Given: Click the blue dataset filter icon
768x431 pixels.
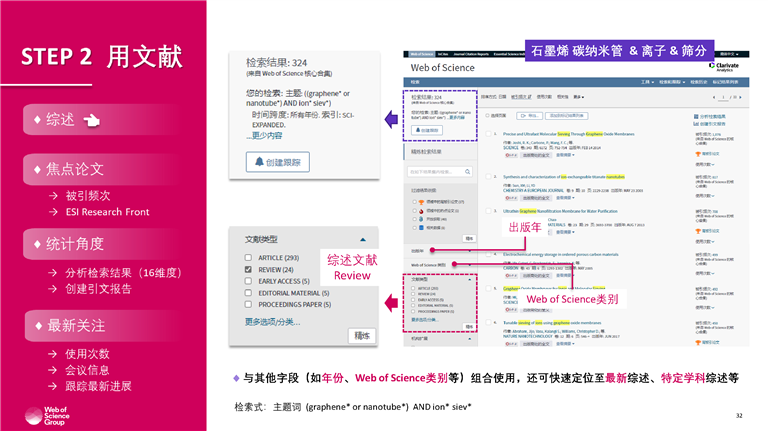Looking at the screenshot, I should (421, 228).
